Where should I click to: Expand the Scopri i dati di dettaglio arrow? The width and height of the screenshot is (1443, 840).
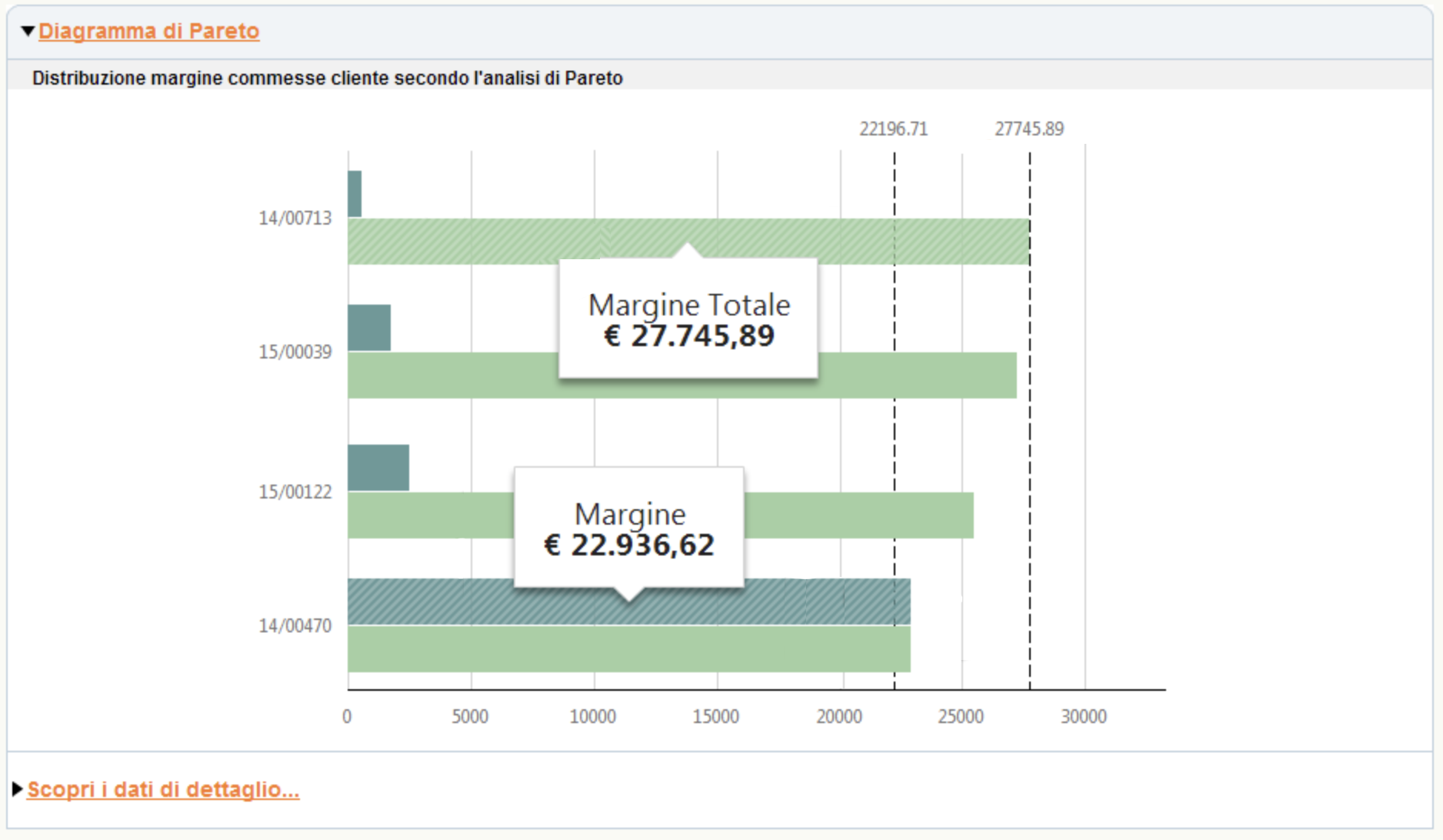18,788
